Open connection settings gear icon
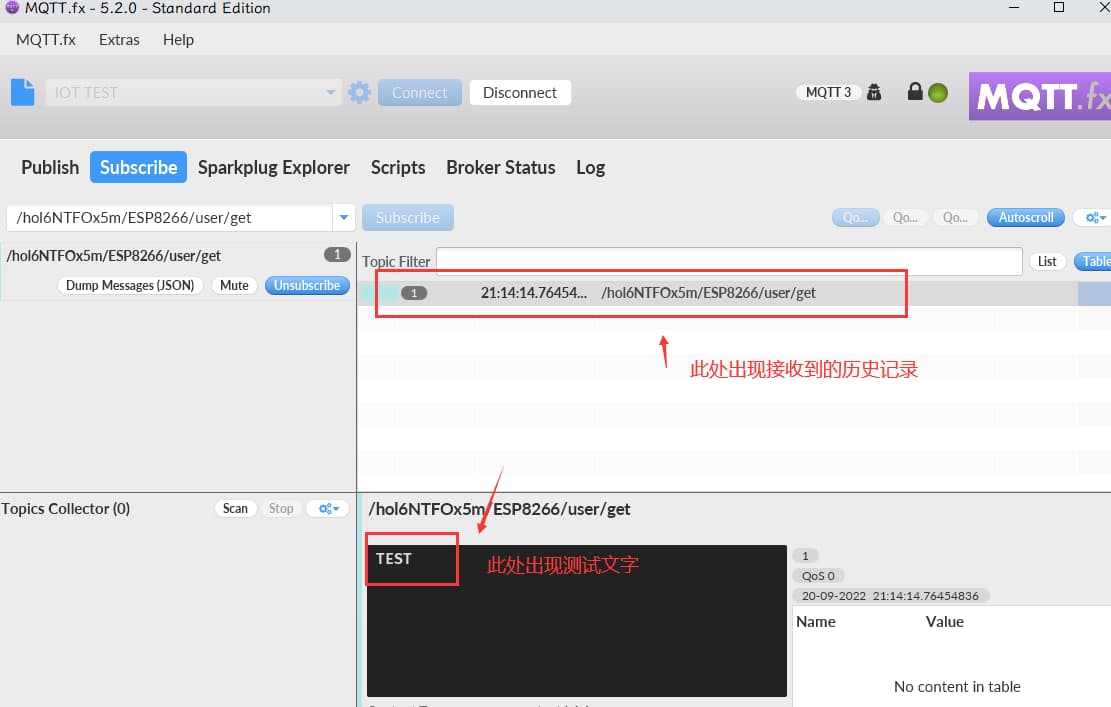 tap(359, 93)
